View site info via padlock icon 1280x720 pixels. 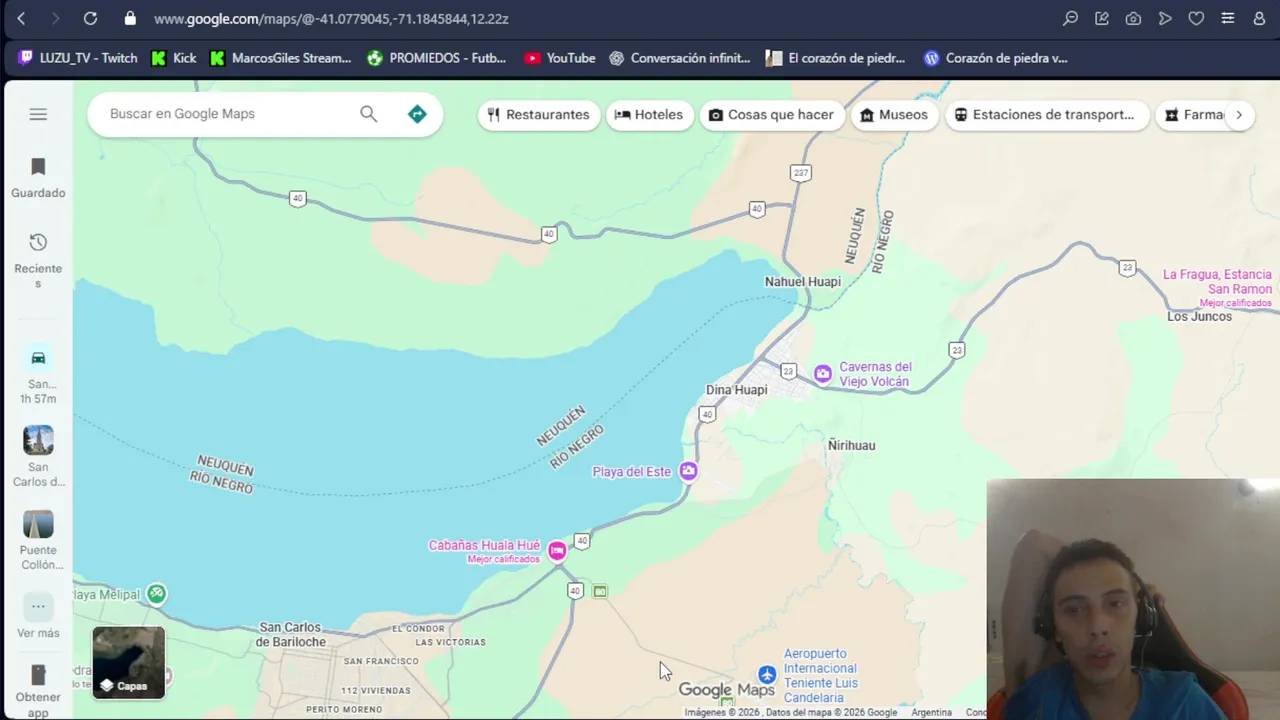pyautogui.click(x=130, y=18)
